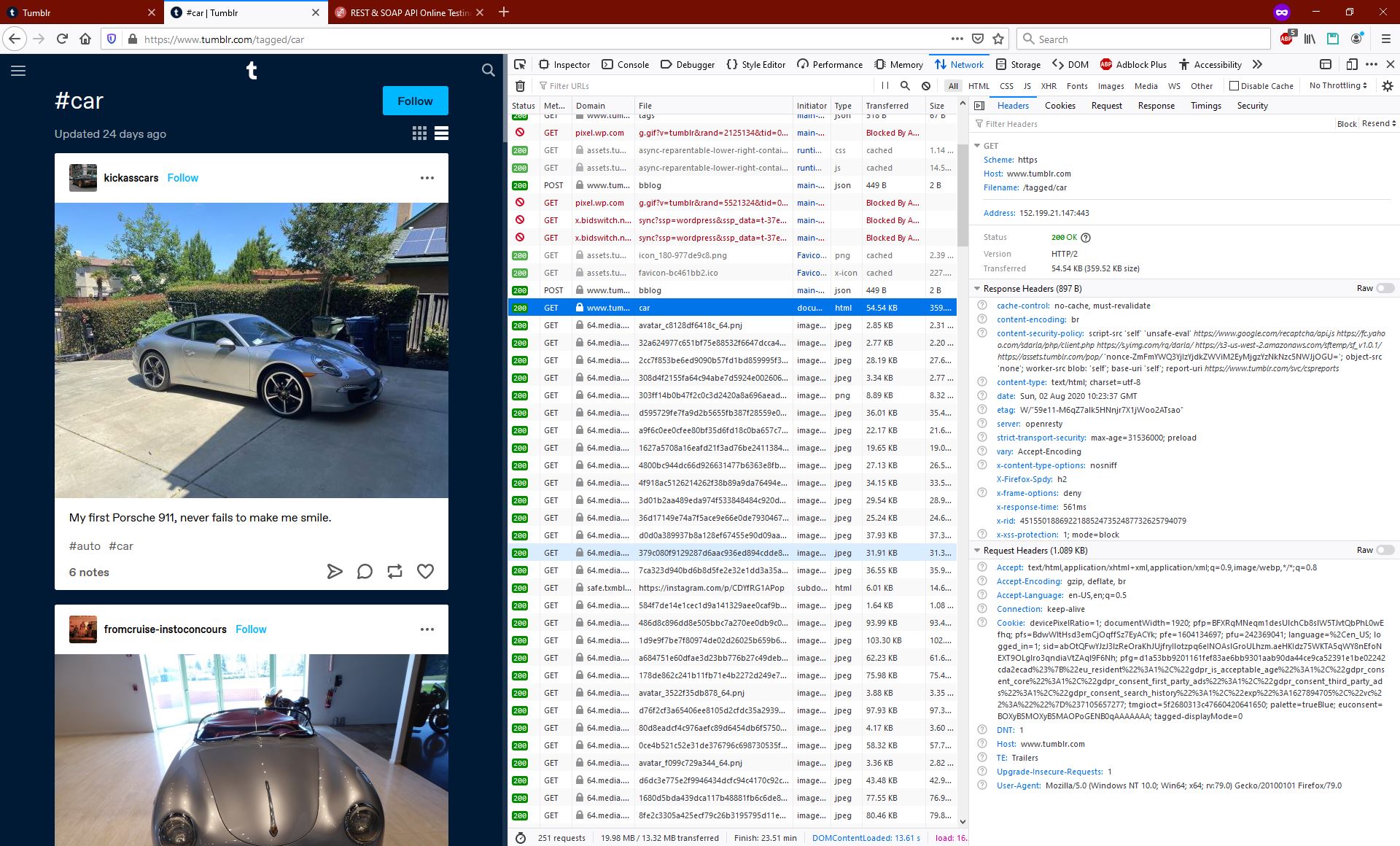The image size is (1400, 846).
Task: Click the heart like icon on kickasscars post
Action: coord(425,572)
